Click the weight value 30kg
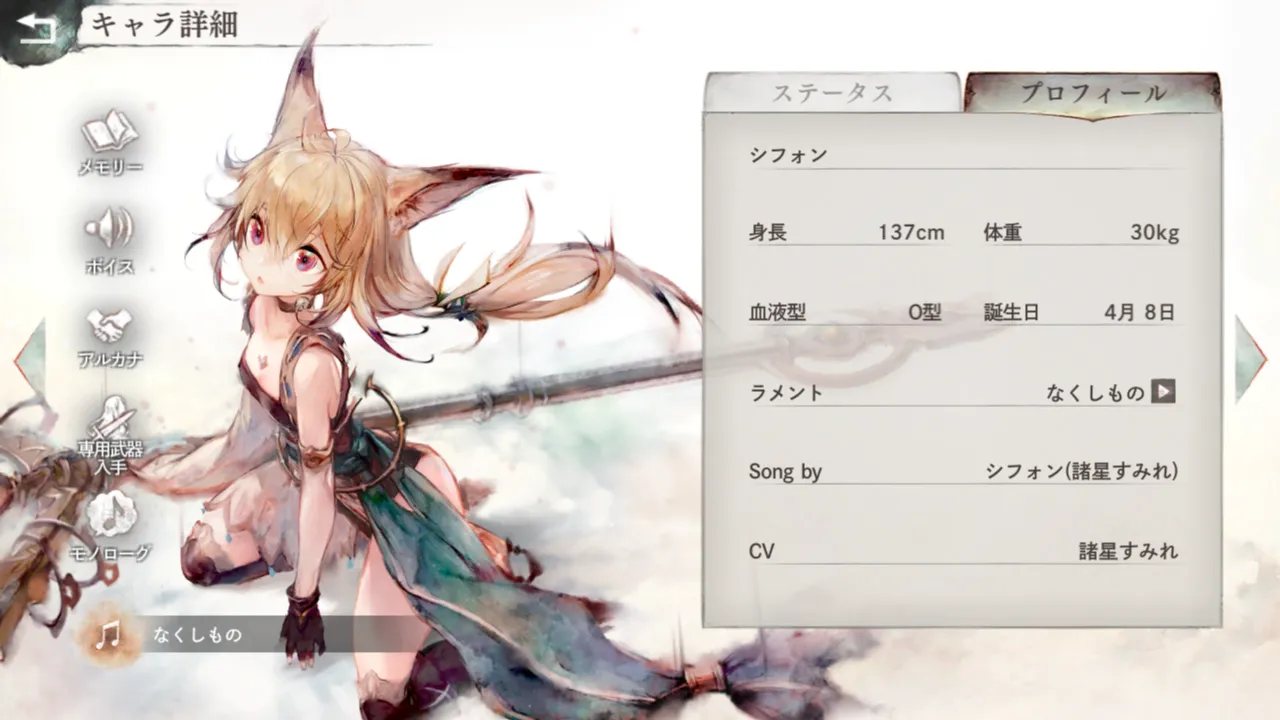The image size is (1280, 720). [x=1155, y=233]
